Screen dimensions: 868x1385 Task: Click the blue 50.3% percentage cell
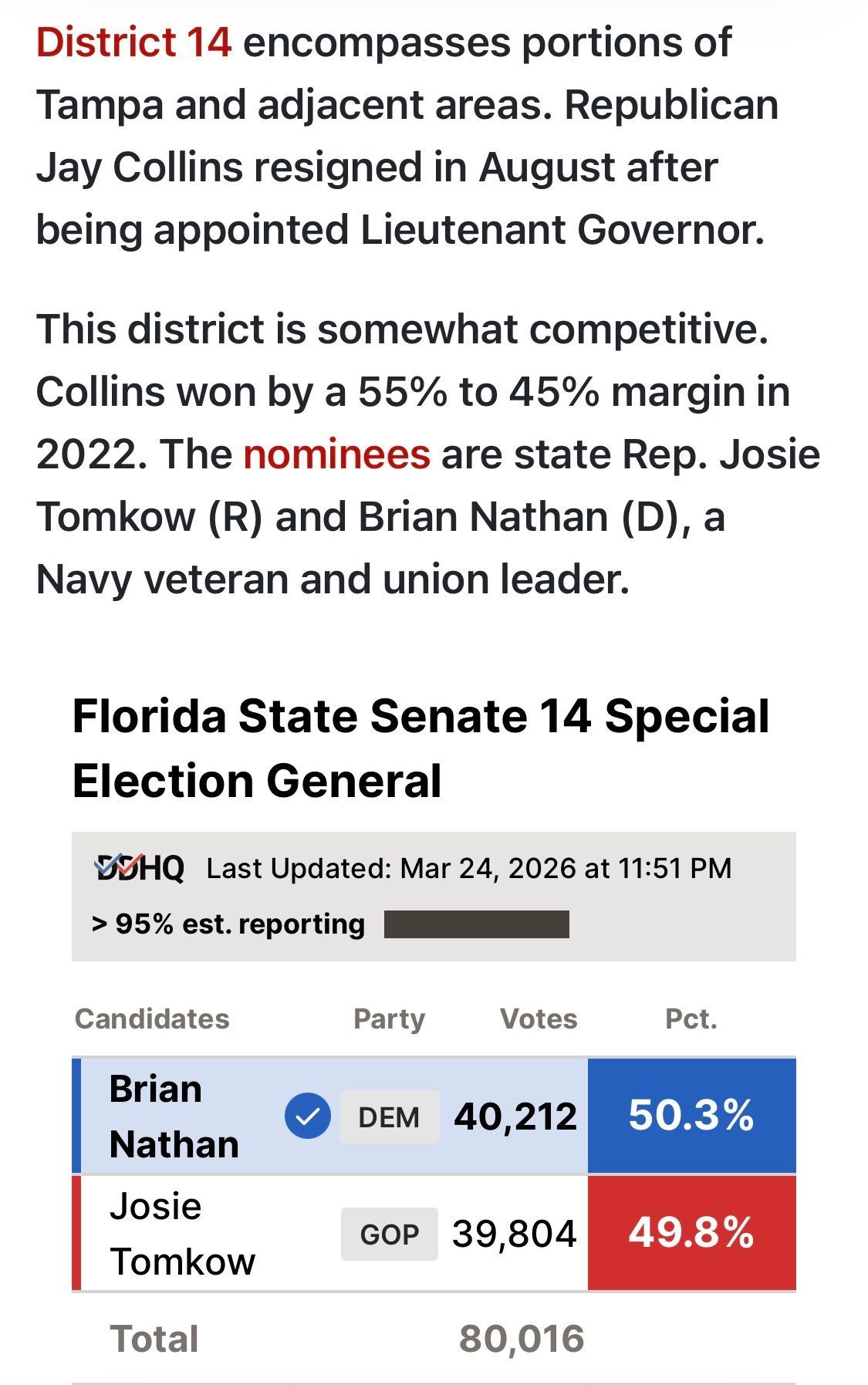pos(691,1116)
